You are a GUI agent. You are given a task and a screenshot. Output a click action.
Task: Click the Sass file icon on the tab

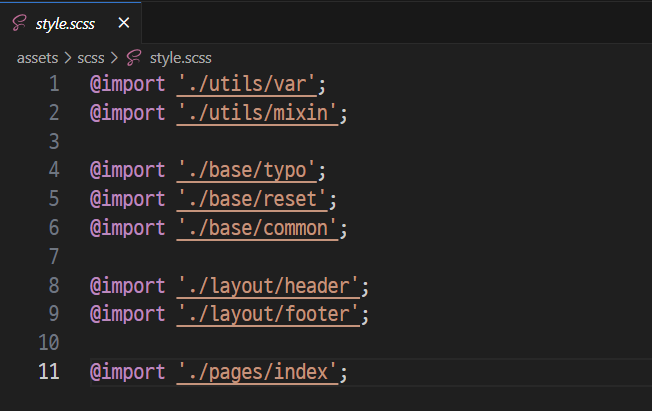tap(19, 23)
